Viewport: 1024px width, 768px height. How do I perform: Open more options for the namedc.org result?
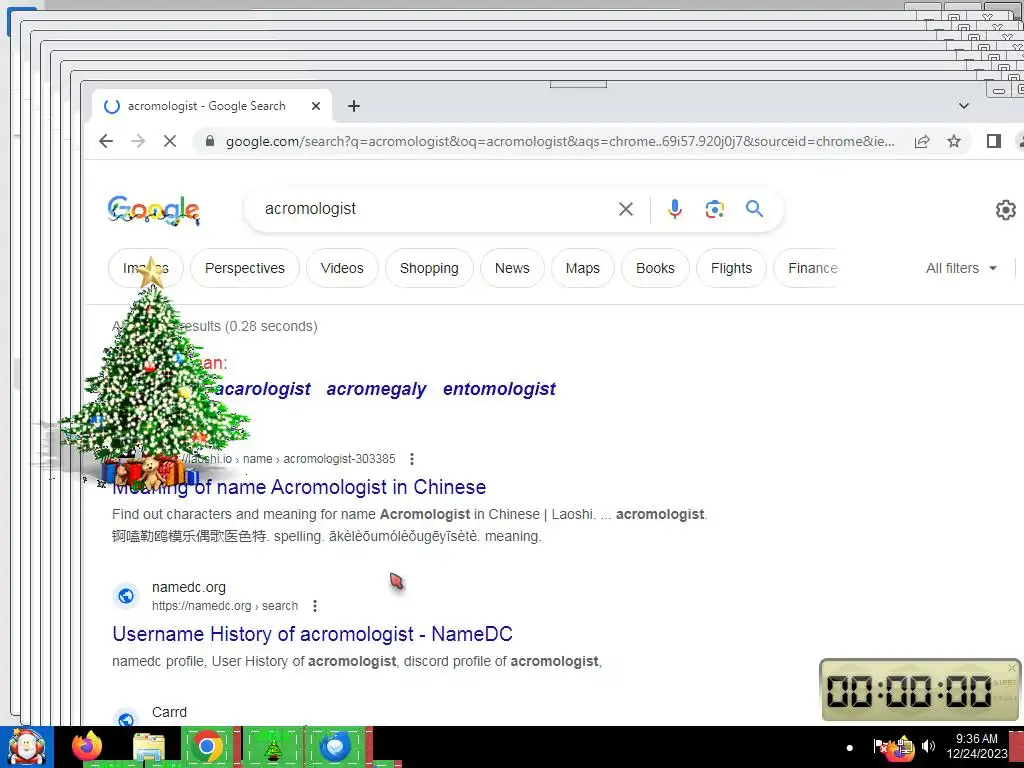click(x=315, y=606)
